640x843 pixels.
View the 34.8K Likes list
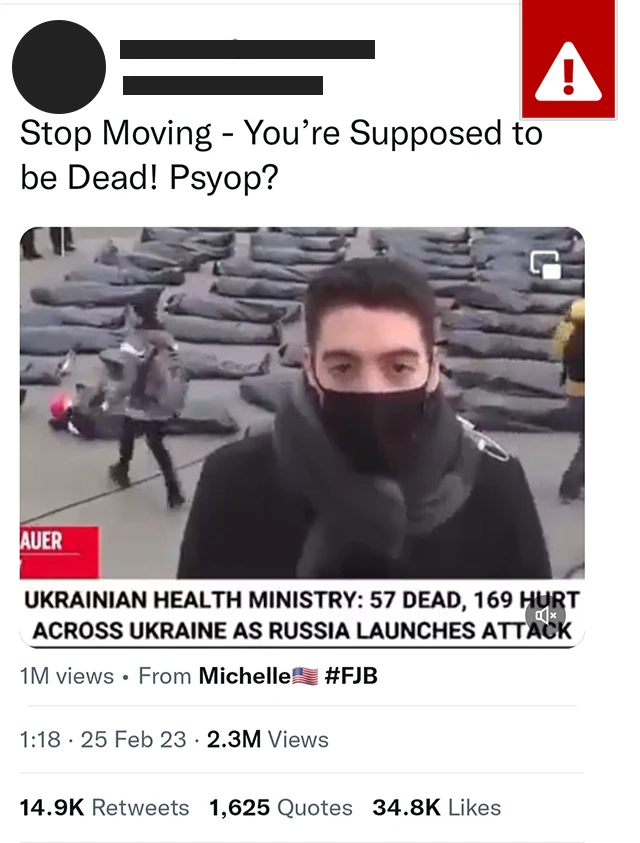[x=437, y=808]
